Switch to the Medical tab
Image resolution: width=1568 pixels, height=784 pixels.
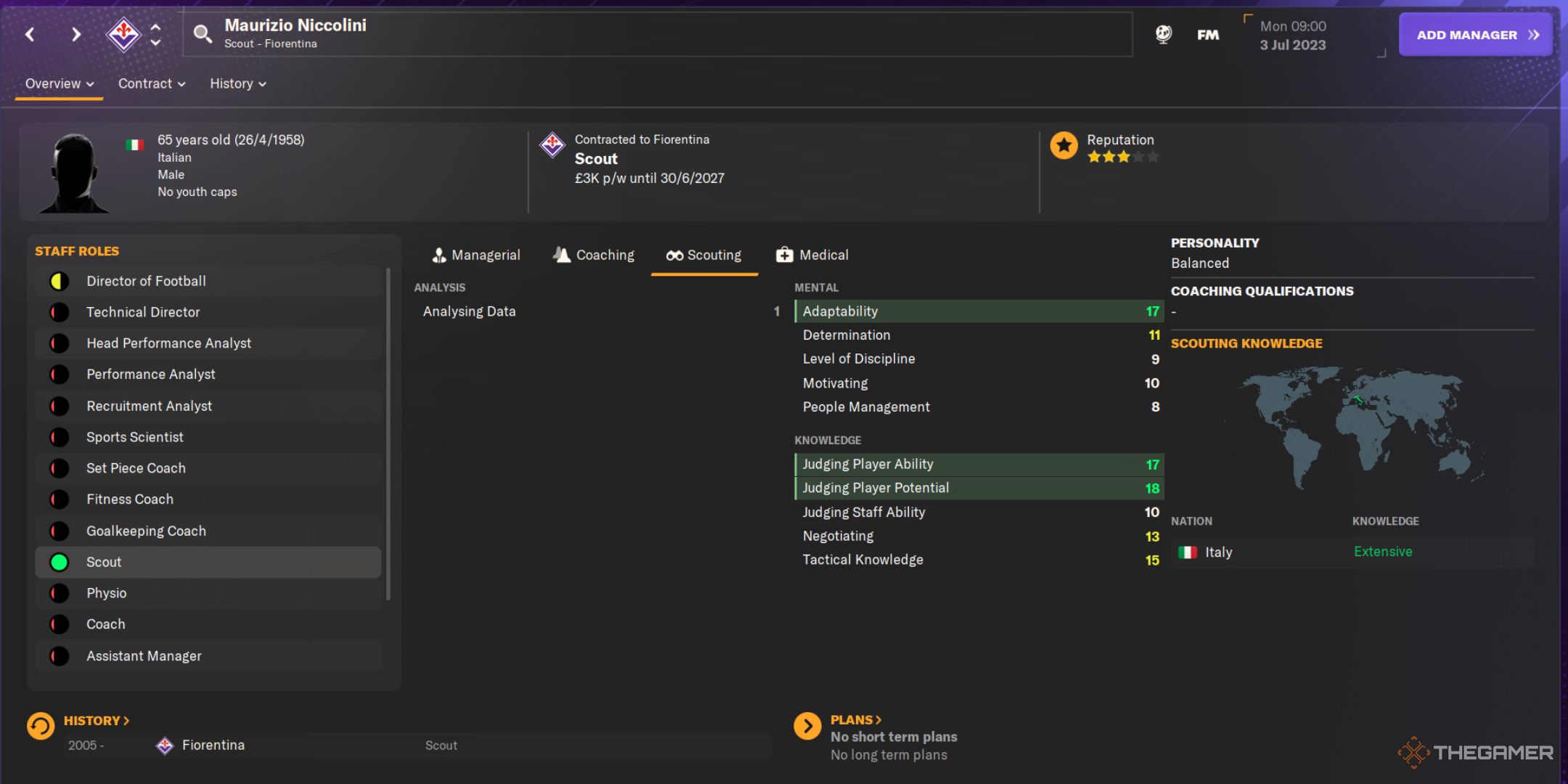tap(812, 255)
